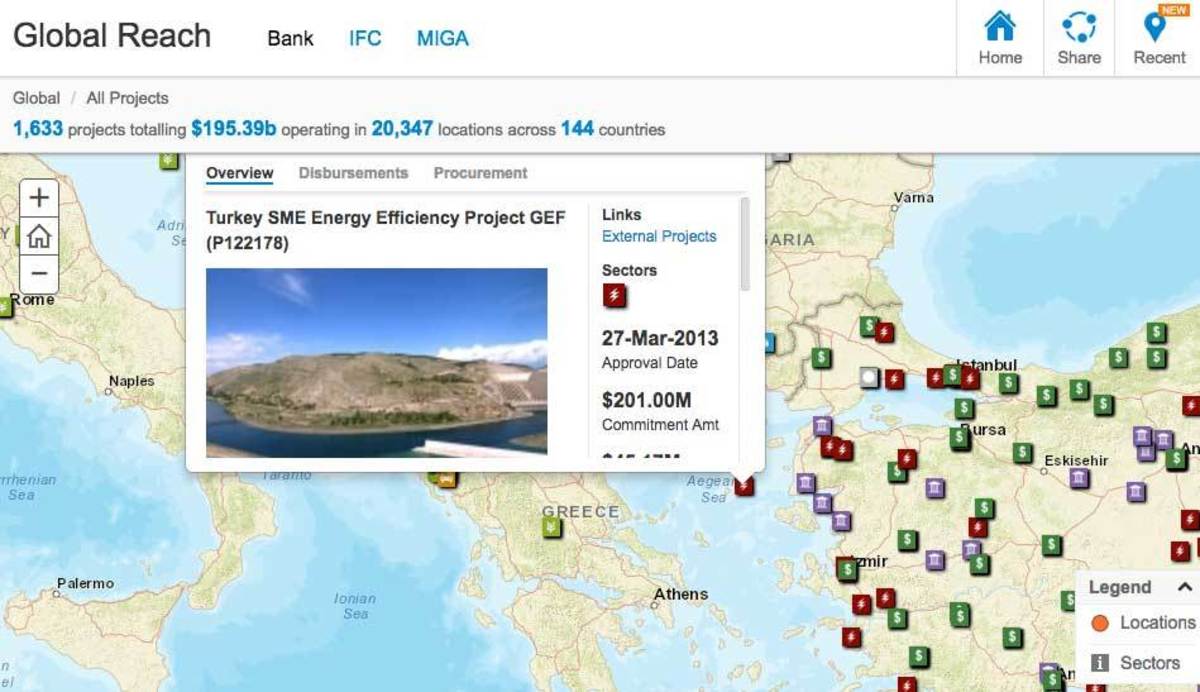The height and width of the screenshot is (692, 1200).
Task: Click the Legend heading text
Action: [x=1120, y=587]
